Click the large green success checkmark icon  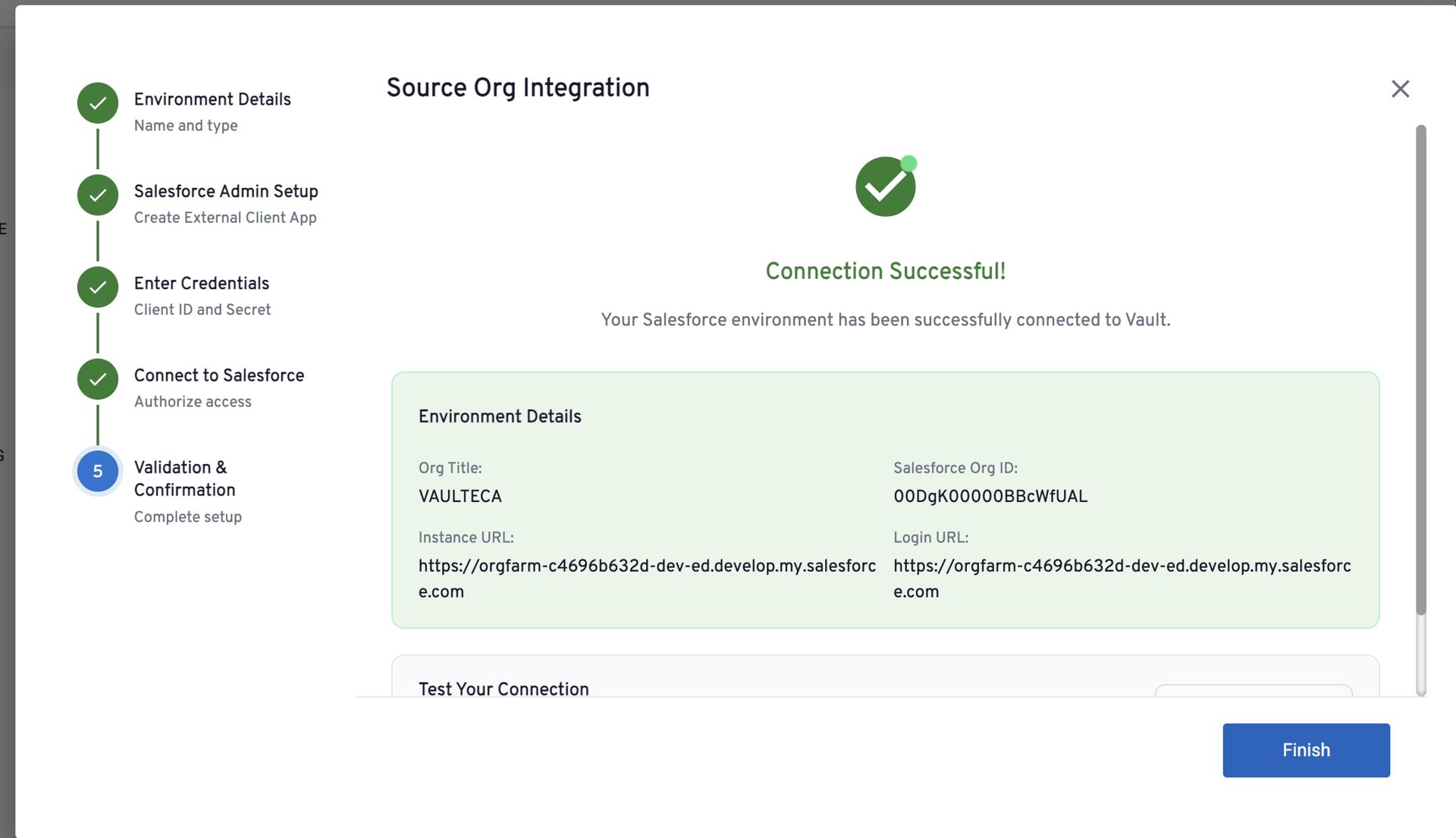885,187
